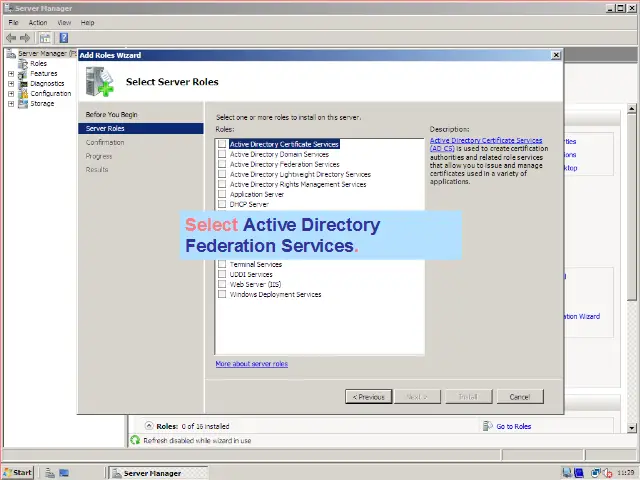Click the vertical scrollbar thumb in Server Manager
The image size is (640, 480).
click(x=631, y=206)
